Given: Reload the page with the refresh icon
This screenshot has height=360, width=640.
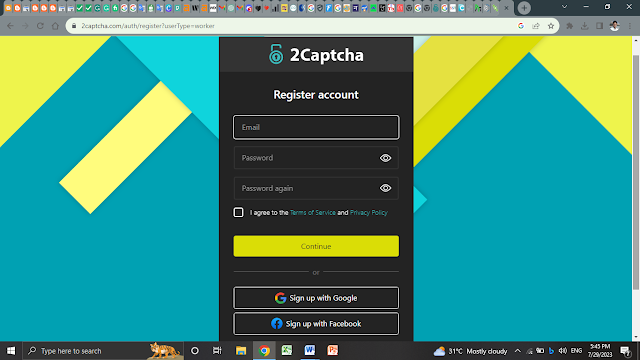Looking at the screenshot, I should pyautogui.click(x=40, y=26).
